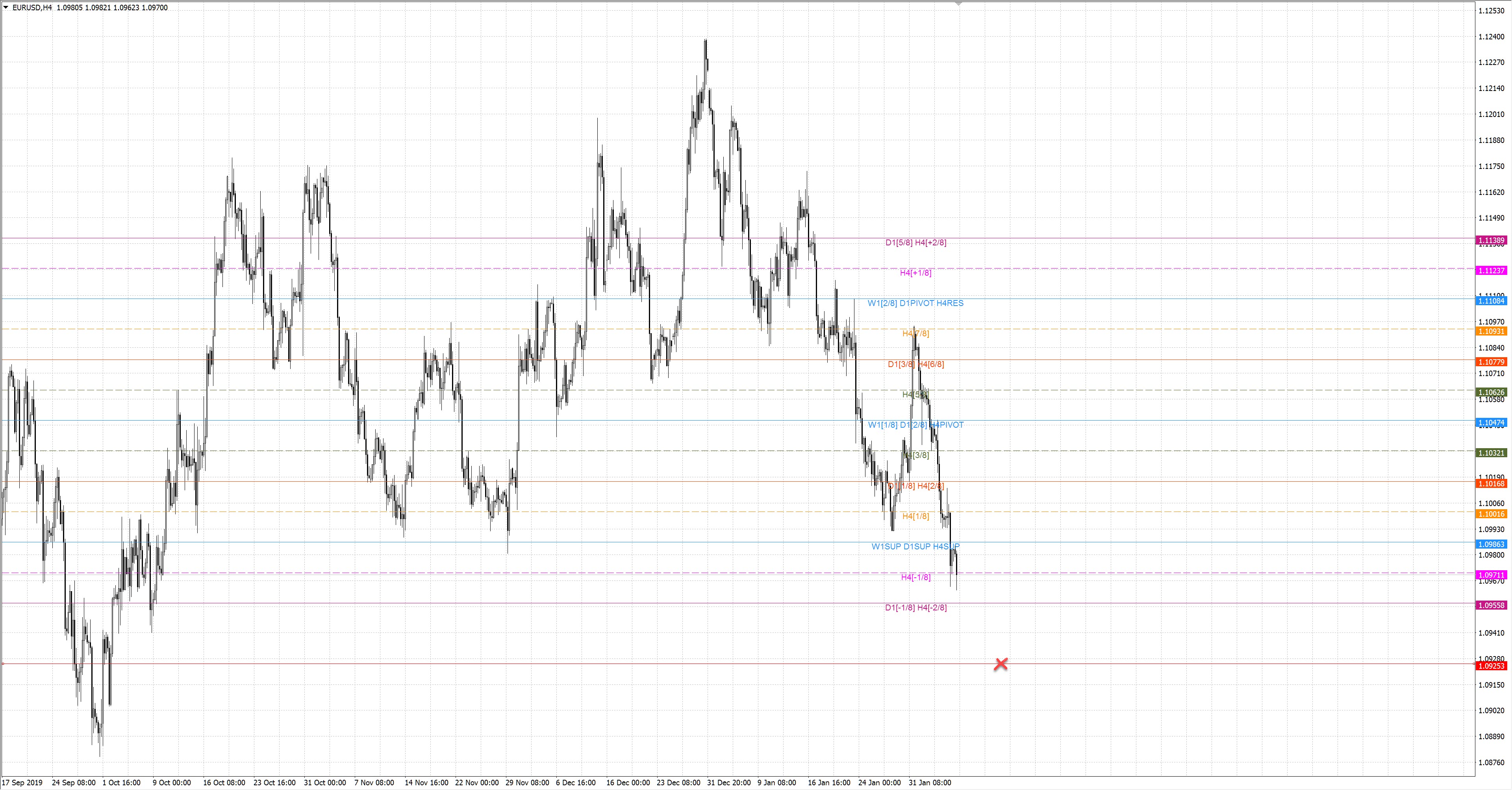Click the magenta 1.11237 price tag

coord(1491,271)
